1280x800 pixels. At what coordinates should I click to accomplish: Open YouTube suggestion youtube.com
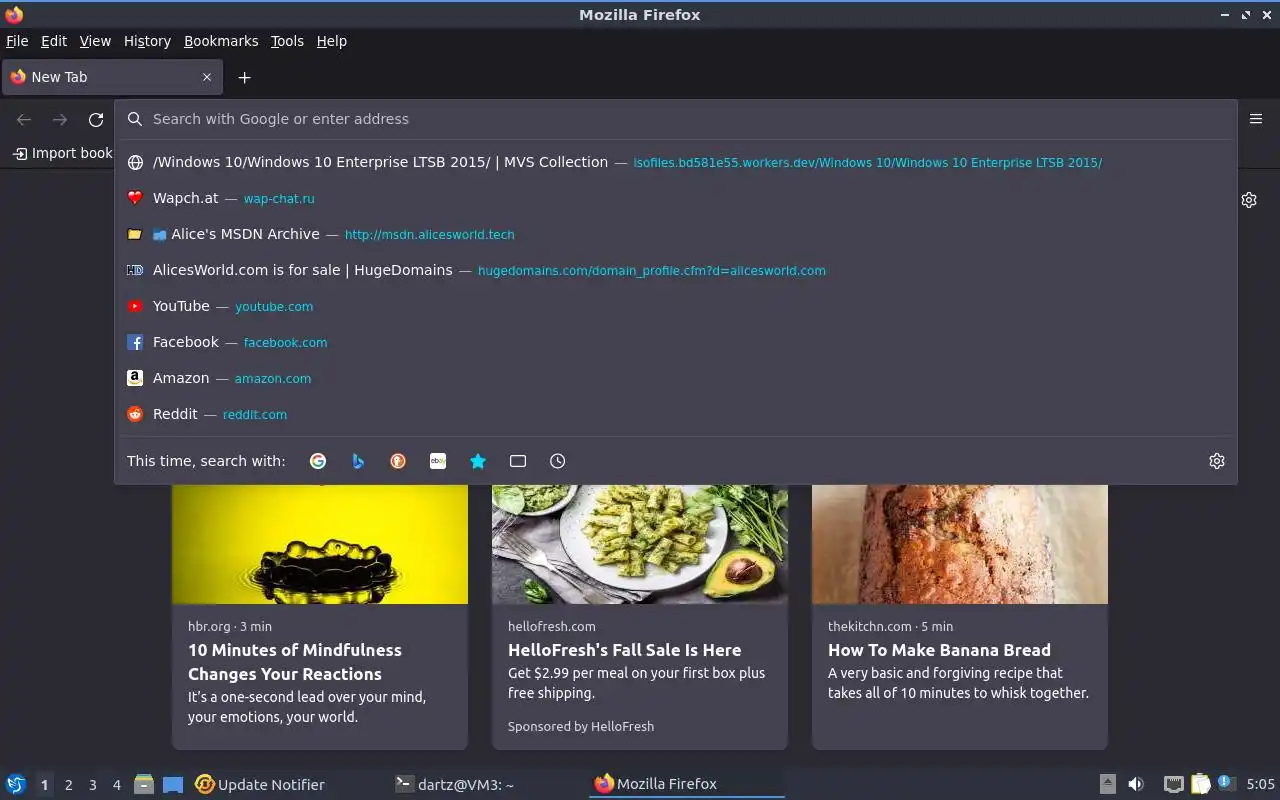tap(676, 306)
